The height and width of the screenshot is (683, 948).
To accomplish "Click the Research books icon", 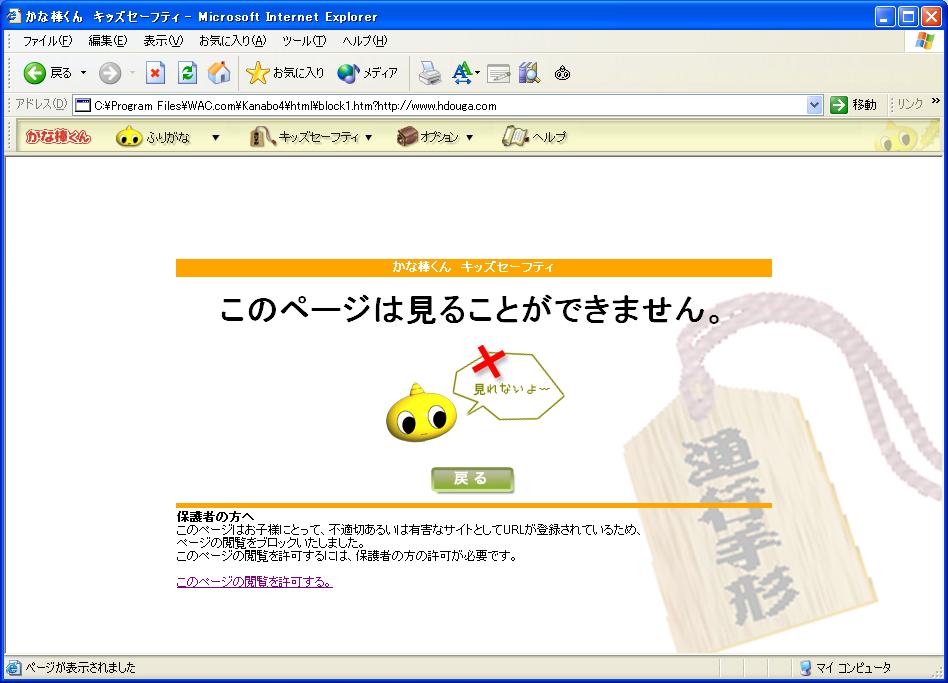I will (x=529, y=73).
